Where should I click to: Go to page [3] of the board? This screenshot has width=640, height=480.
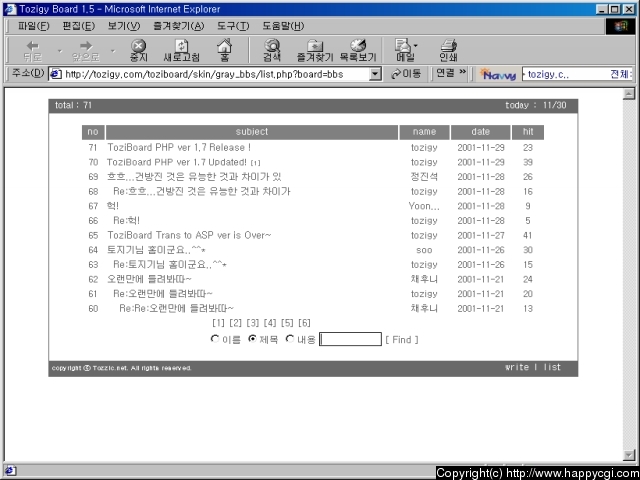point(253,323)
